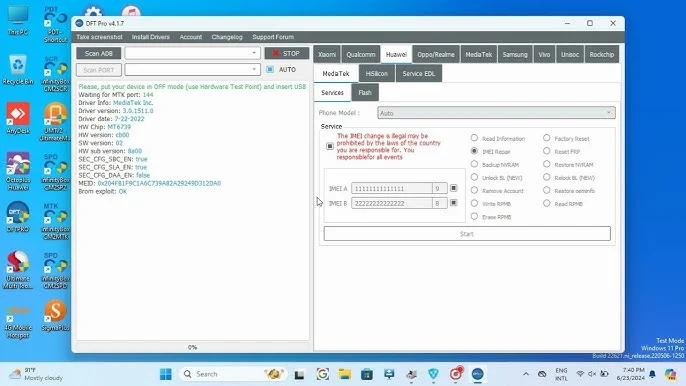This screenshot has height=386, width=686.
Task: Open the Install Drivers menu
Action: [150, 37]
